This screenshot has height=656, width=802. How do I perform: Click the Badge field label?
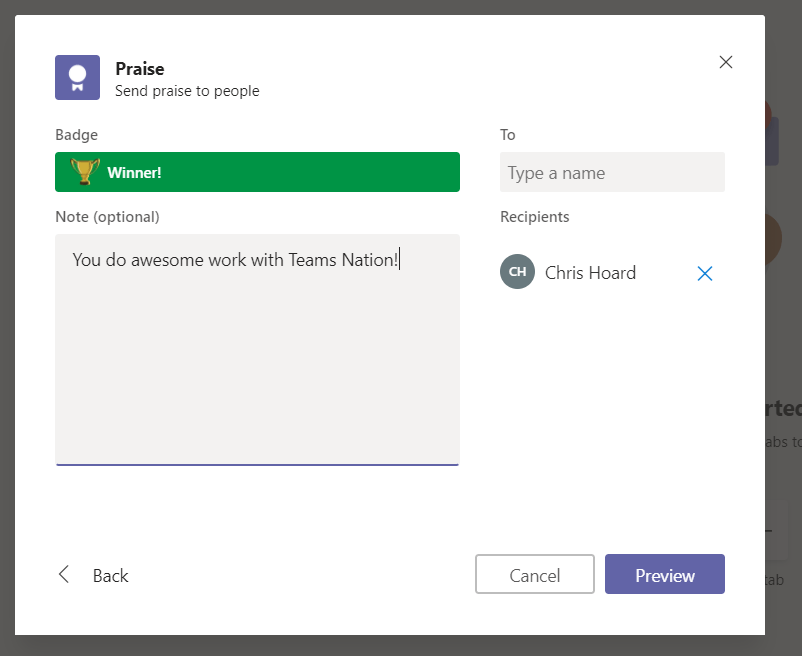click(x=77, y=135)
